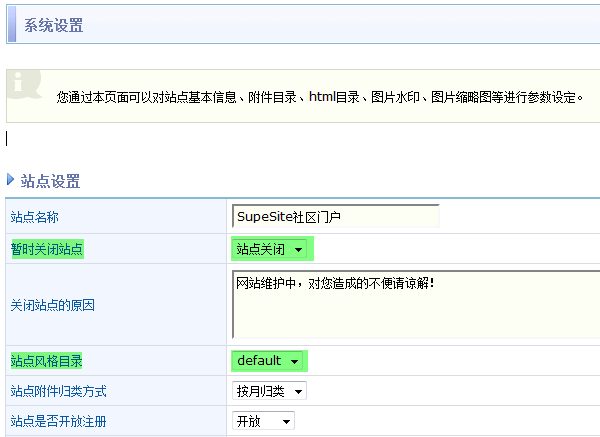Click the info banner description text
The height and width of the screenshot is (437, 600).
pyautogui.click(x=320, y=97)
